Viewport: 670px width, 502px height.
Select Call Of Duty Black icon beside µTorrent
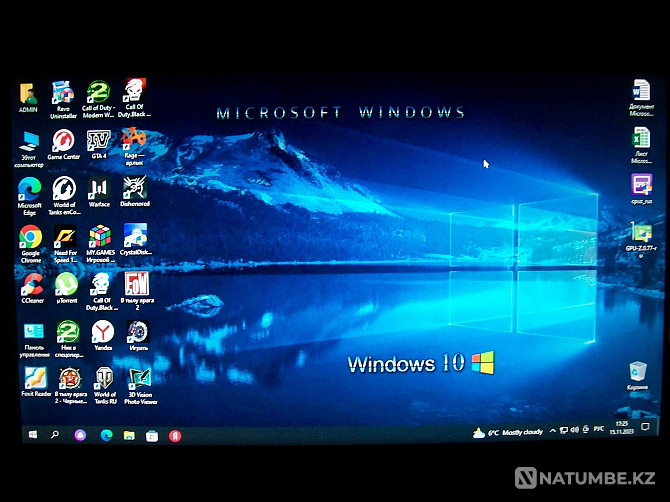click(101, 291)
